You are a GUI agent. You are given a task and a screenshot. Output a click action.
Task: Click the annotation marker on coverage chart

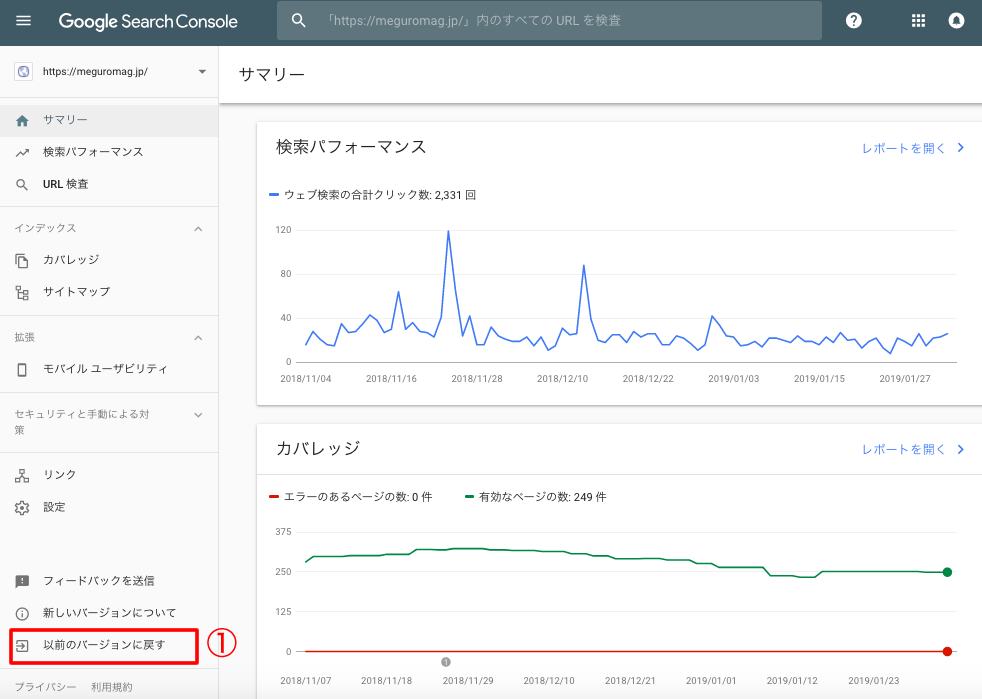click(x=446, y=662)
